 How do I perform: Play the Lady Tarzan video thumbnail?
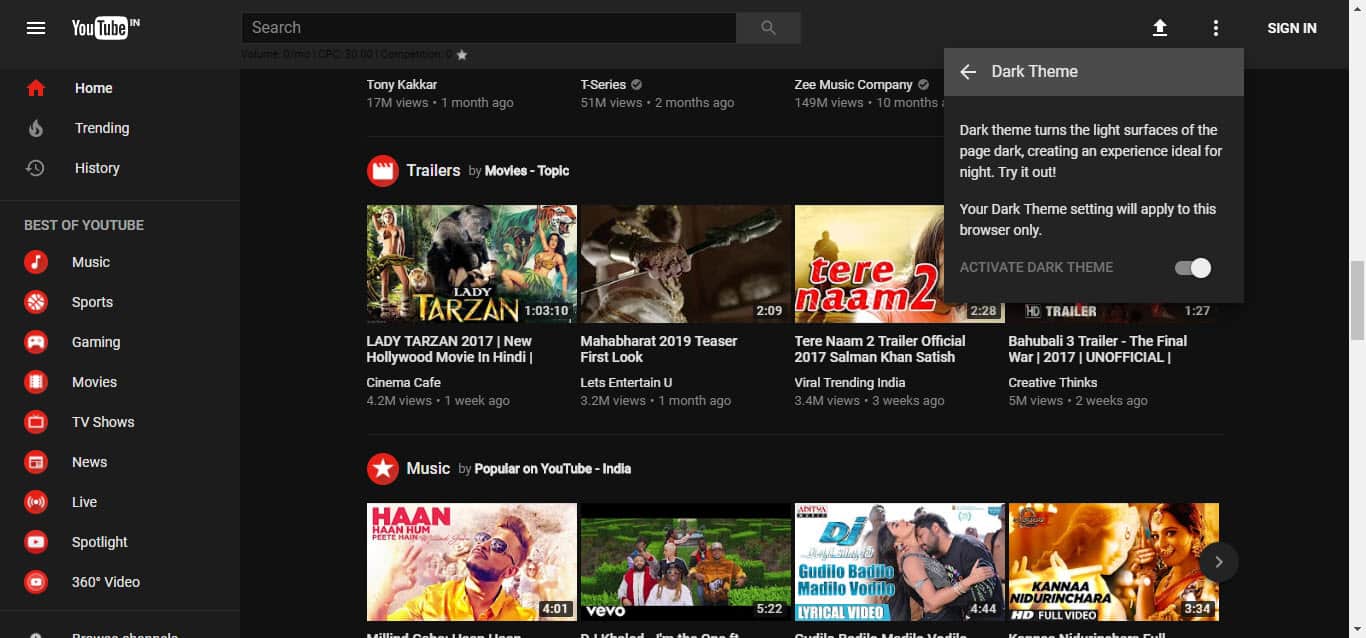pyautogui.click(x=472, y=264)
